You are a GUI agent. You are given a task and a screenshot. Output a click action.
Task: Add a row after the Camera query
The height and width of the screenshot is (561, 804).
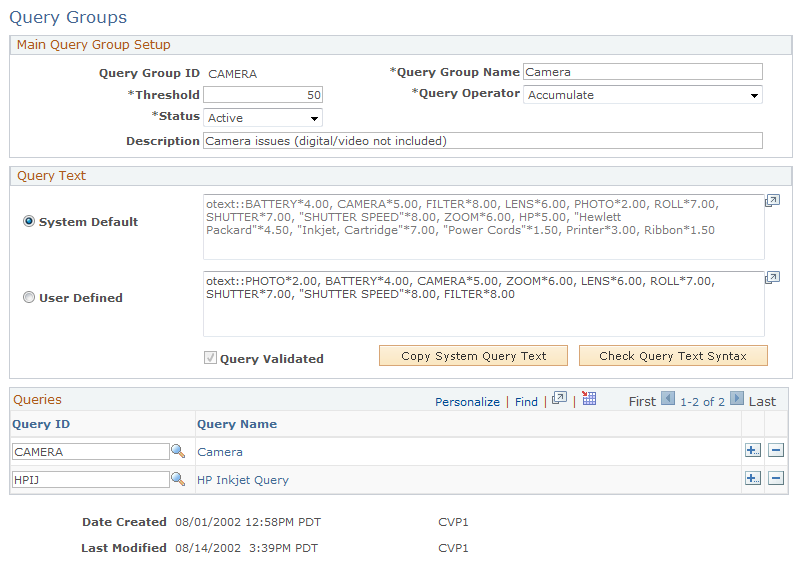click(x=753, y=450)
